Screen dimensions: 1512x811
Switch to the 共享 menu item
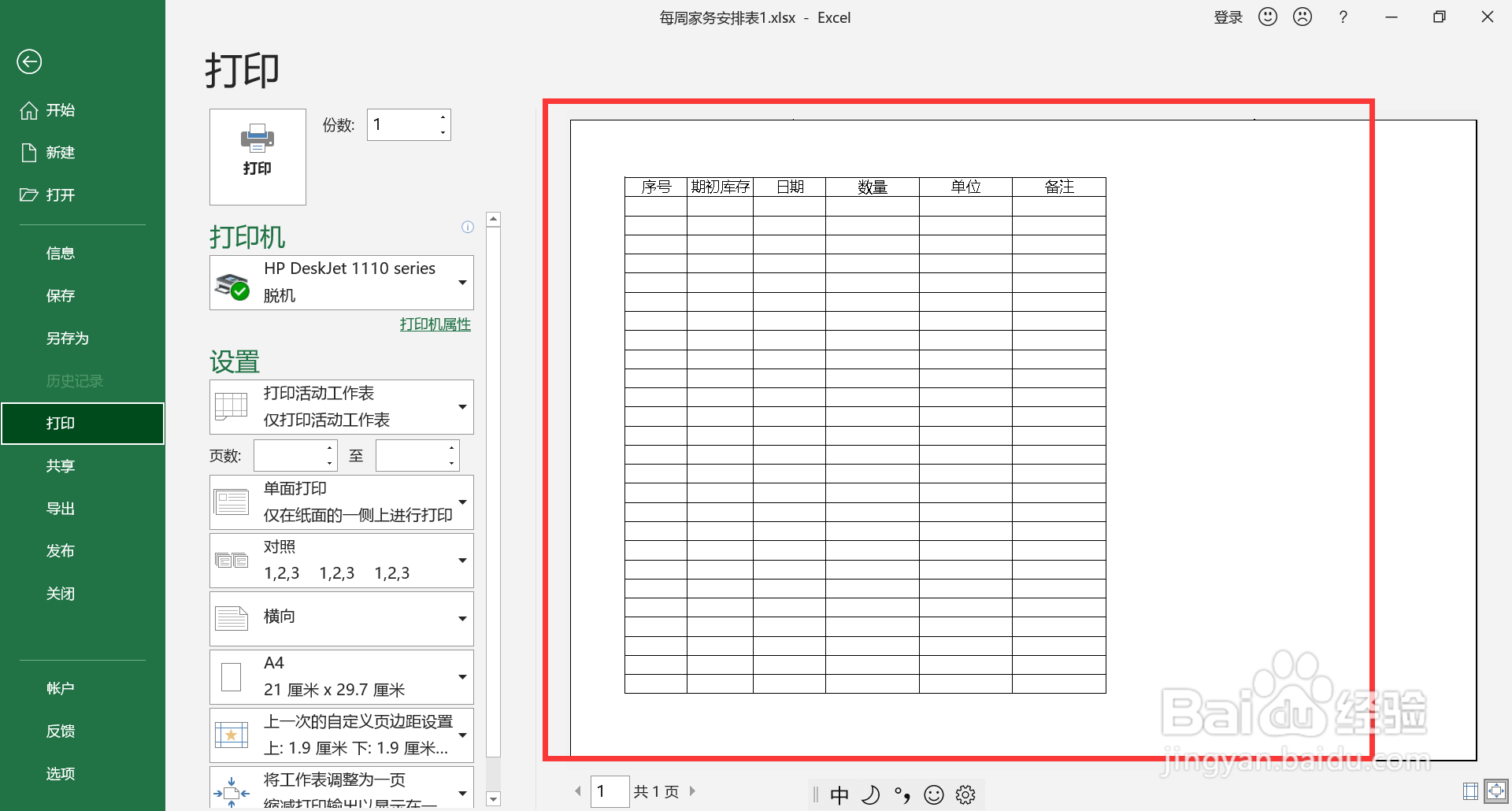tap(61, 465)
